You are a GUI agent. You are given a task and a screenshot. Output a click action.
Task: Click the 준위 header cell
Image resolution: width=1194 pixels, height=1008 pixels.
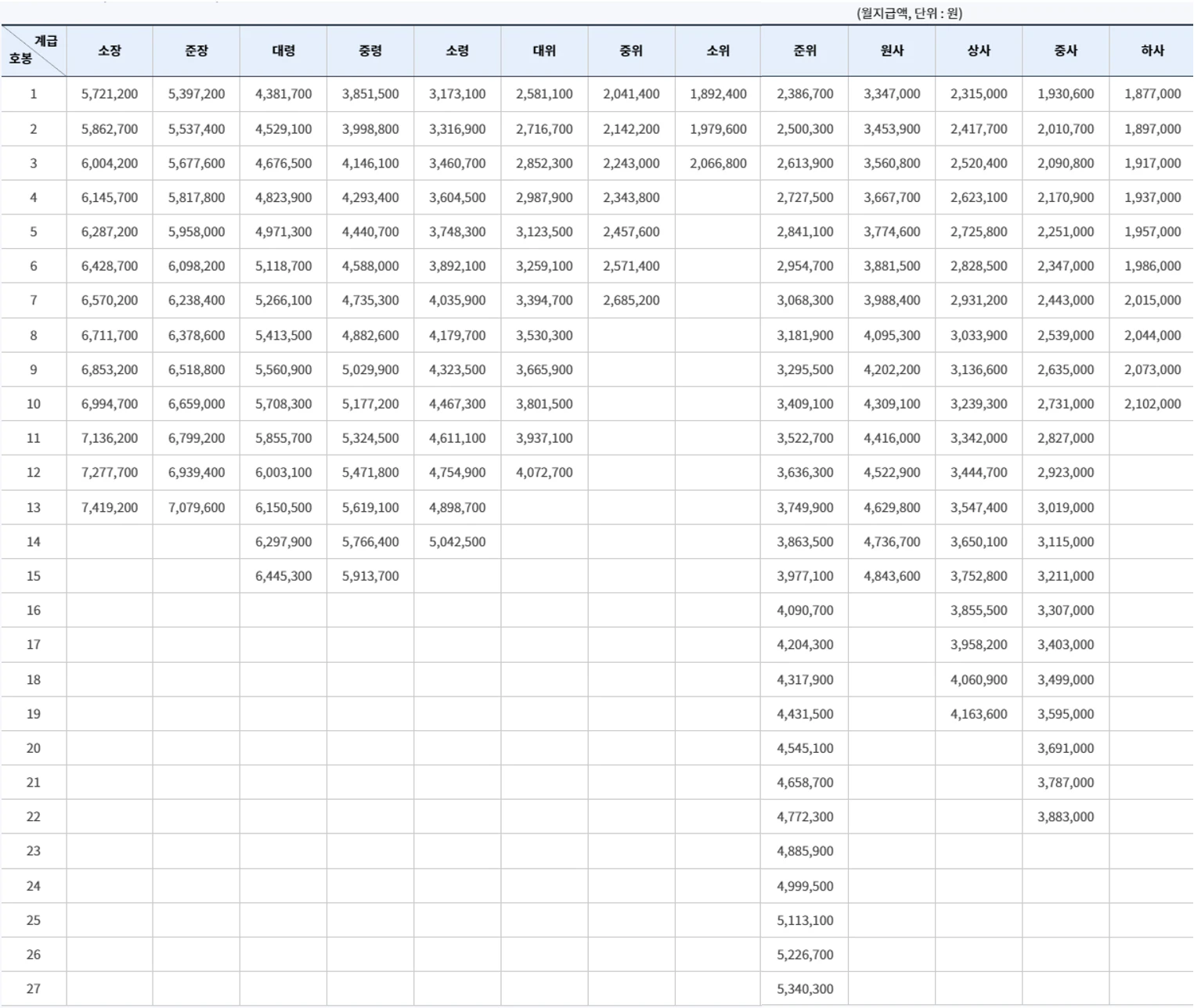click(x=805, y=50)
